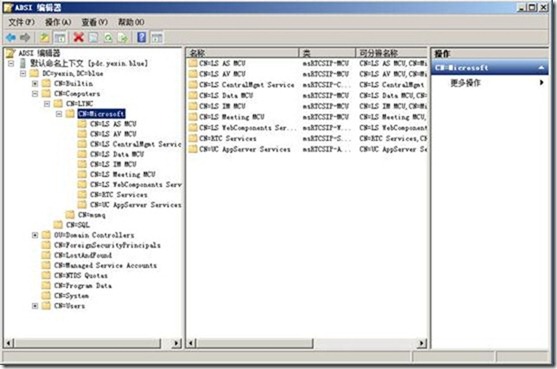Viewport: 557px width, 369px height.
Task: Collapse the 默认命名上下文 node
Action: tap(11, 63)
